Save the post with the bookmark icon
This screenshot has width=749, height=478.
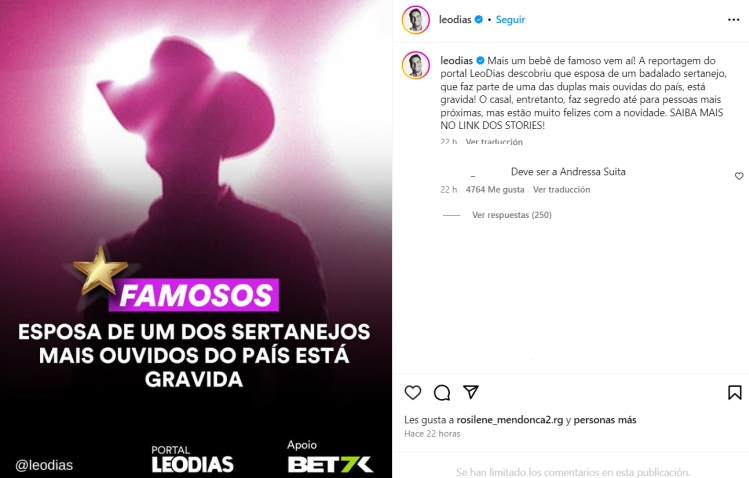pyautogui.click(x=735, y=393)
